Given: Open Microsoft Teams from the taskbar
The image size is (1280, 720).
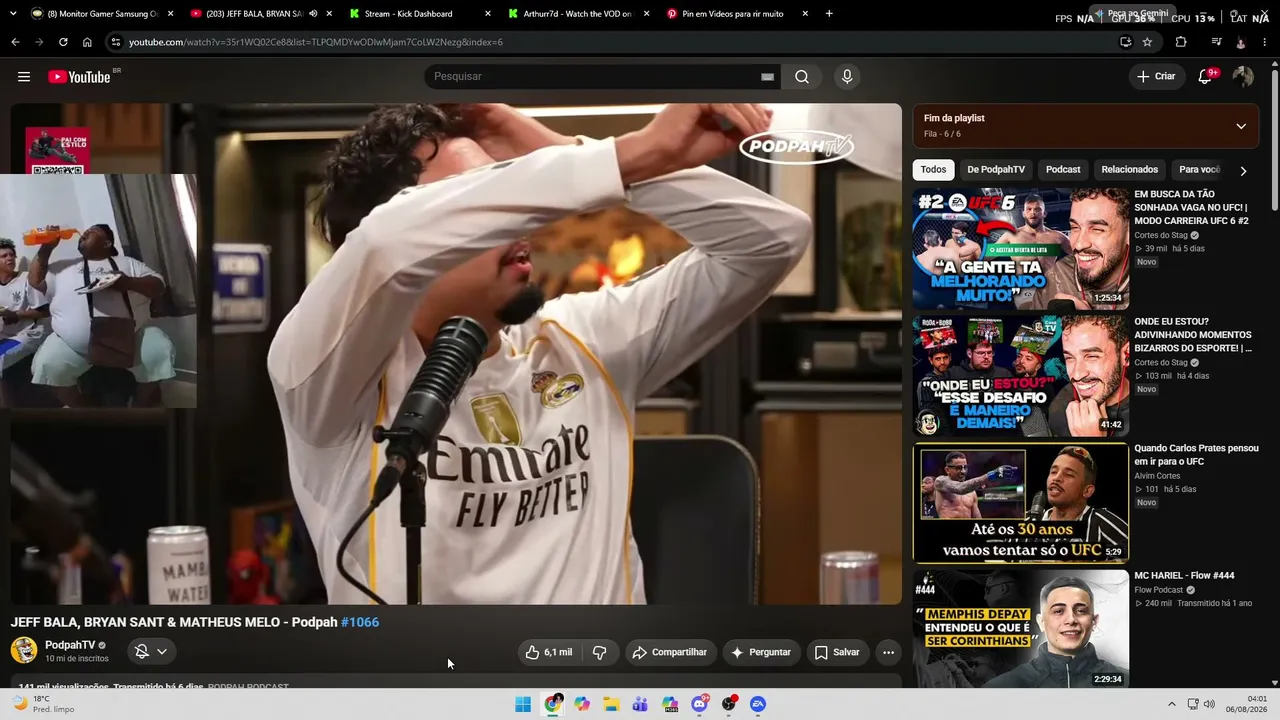Looking at the screenshot, I should [x=640, y=704].
